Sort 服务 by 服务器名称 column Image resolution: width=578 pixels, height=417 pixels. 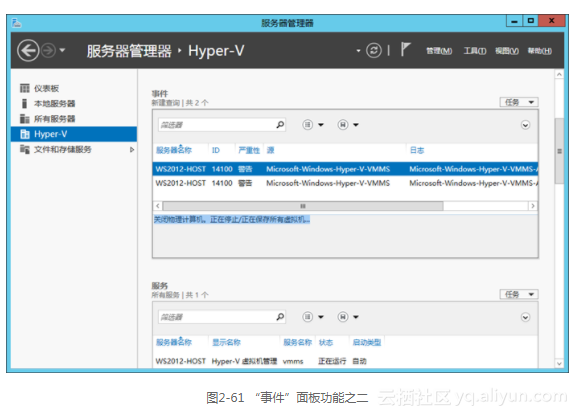click(x=174, y=342)
